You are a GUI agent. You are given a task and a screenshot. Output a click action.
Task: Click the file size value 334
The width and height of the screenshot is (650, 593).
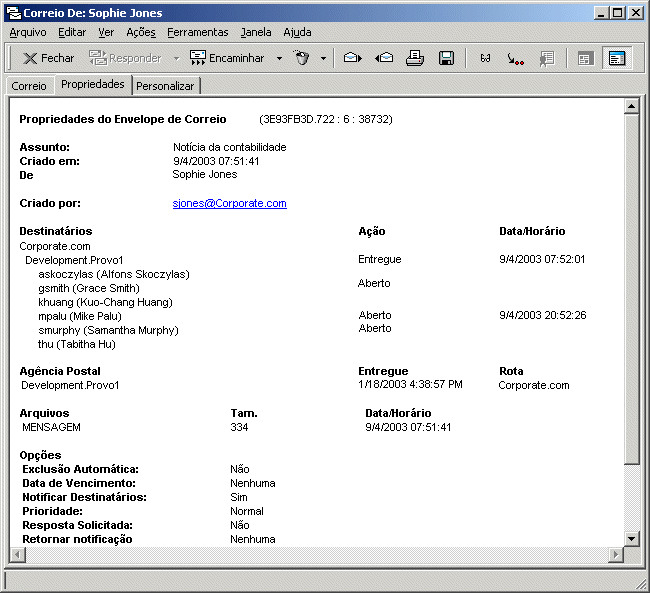click(x=239, y=427)
